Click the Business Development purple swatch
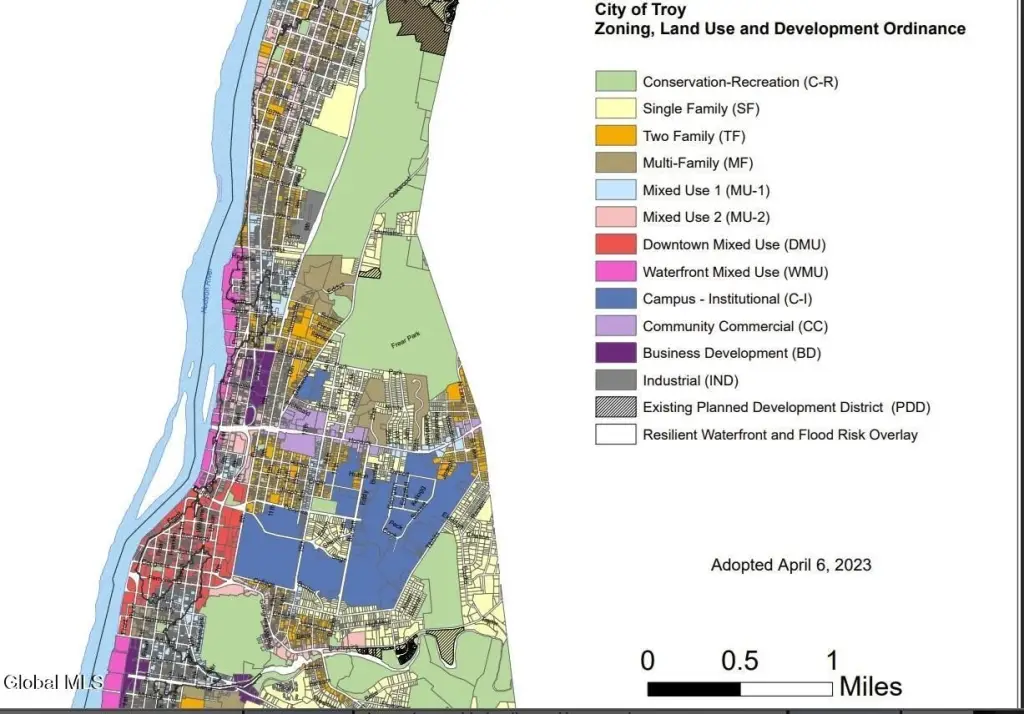The height and width of the screenshot is (714, 1024). click(614, 353)
